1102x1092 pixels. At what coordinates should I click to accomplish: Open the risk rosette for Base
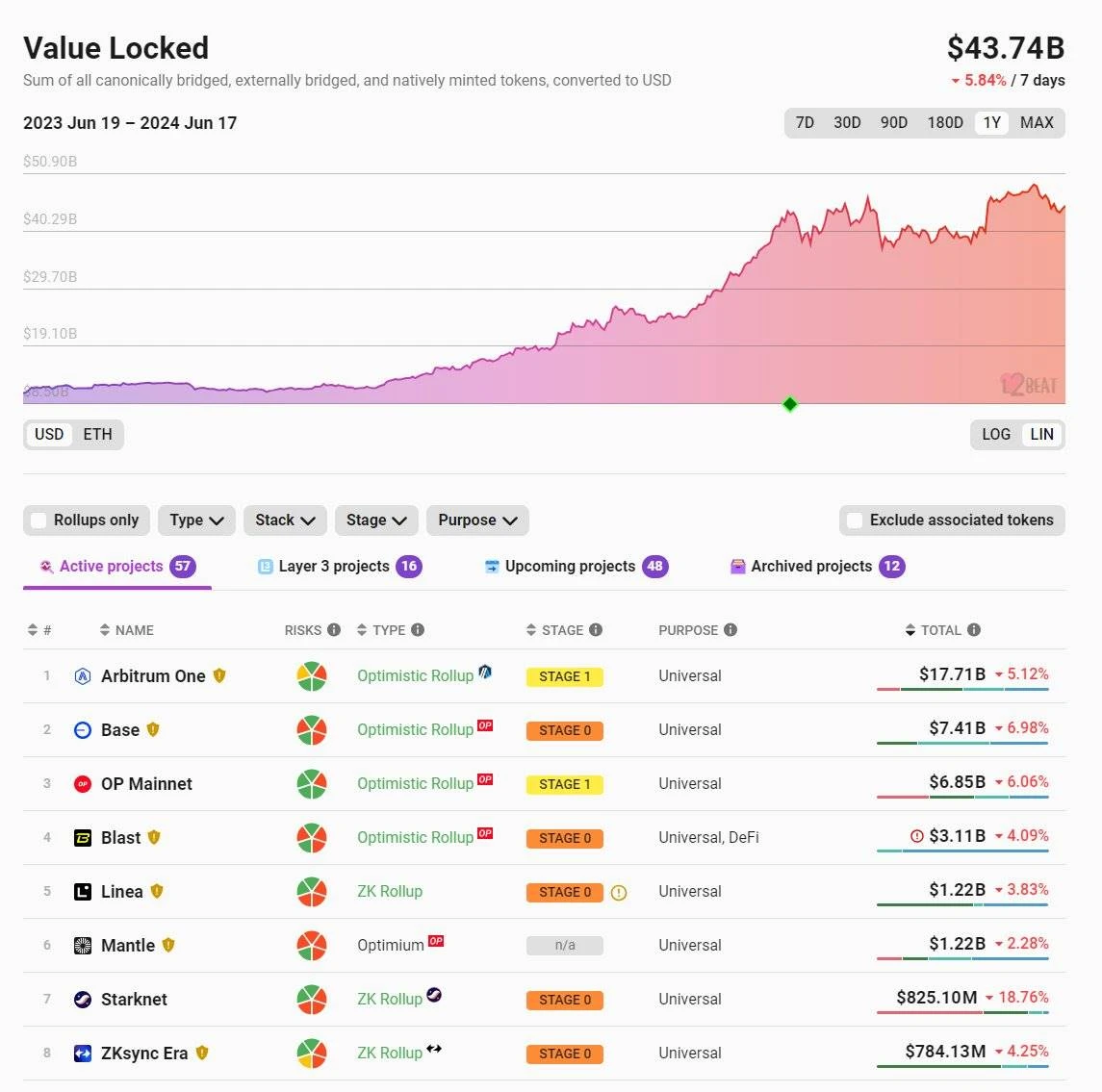click(310, 729)
